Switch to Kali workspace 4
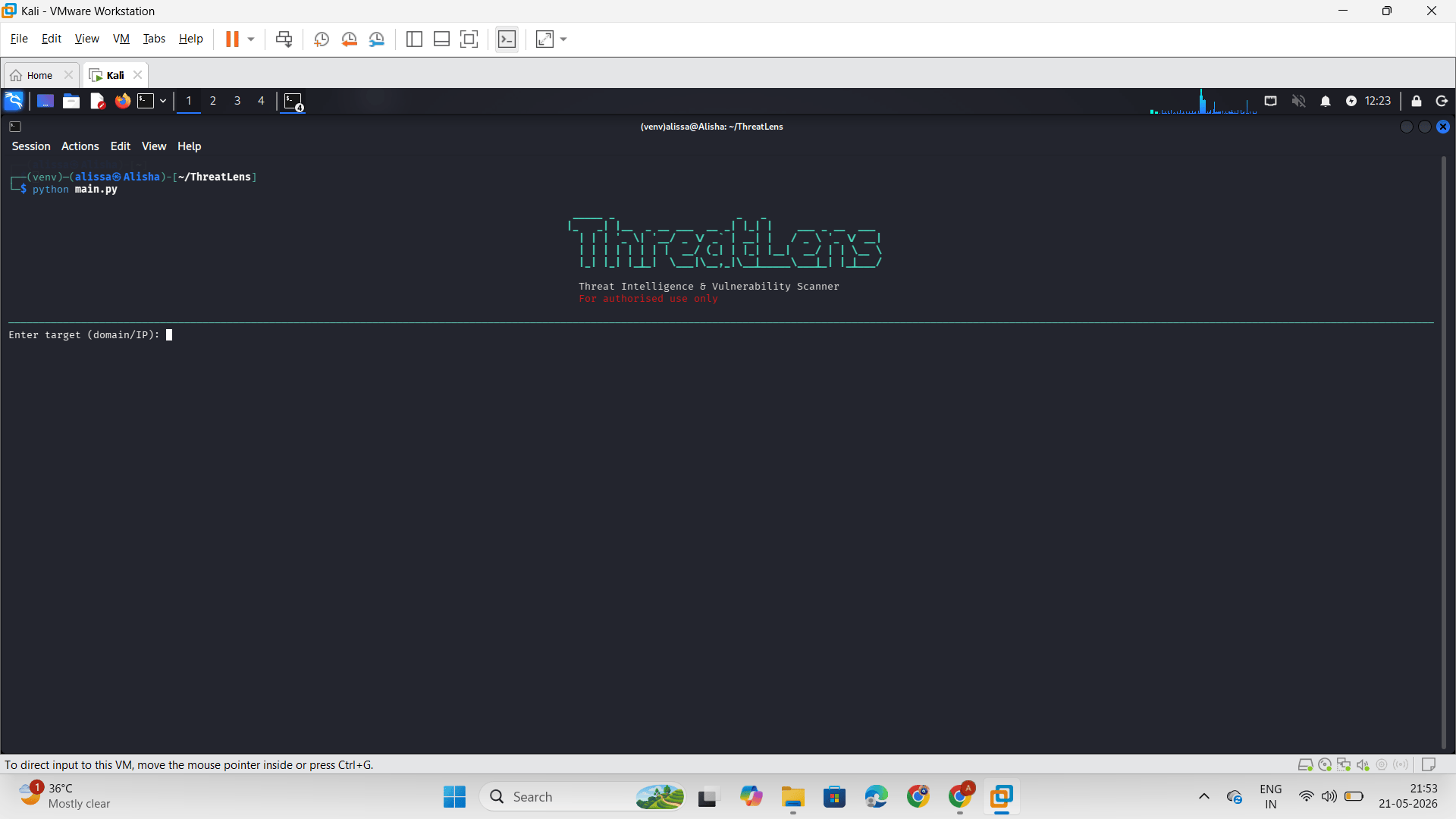Screen dimensions: 1456x819 pyautogui.click(x=262, y=101)
